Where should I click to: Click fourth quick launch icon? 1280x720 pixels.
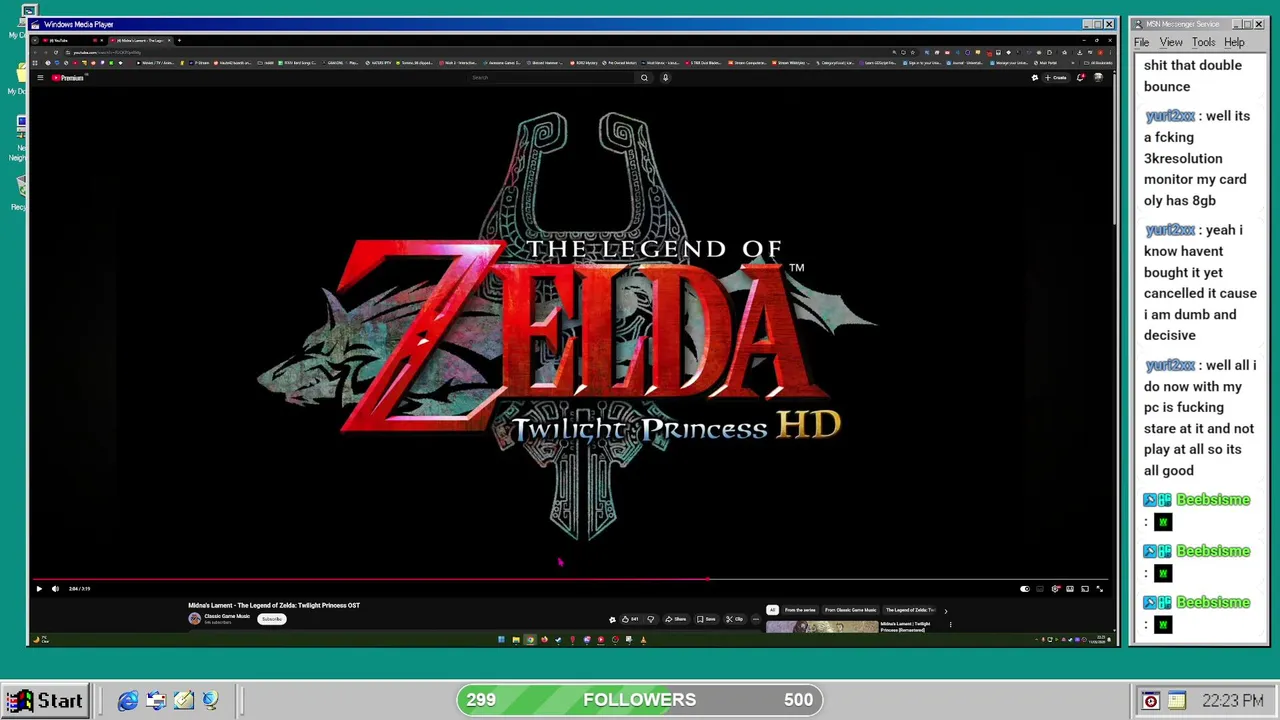tap(210, 701)
